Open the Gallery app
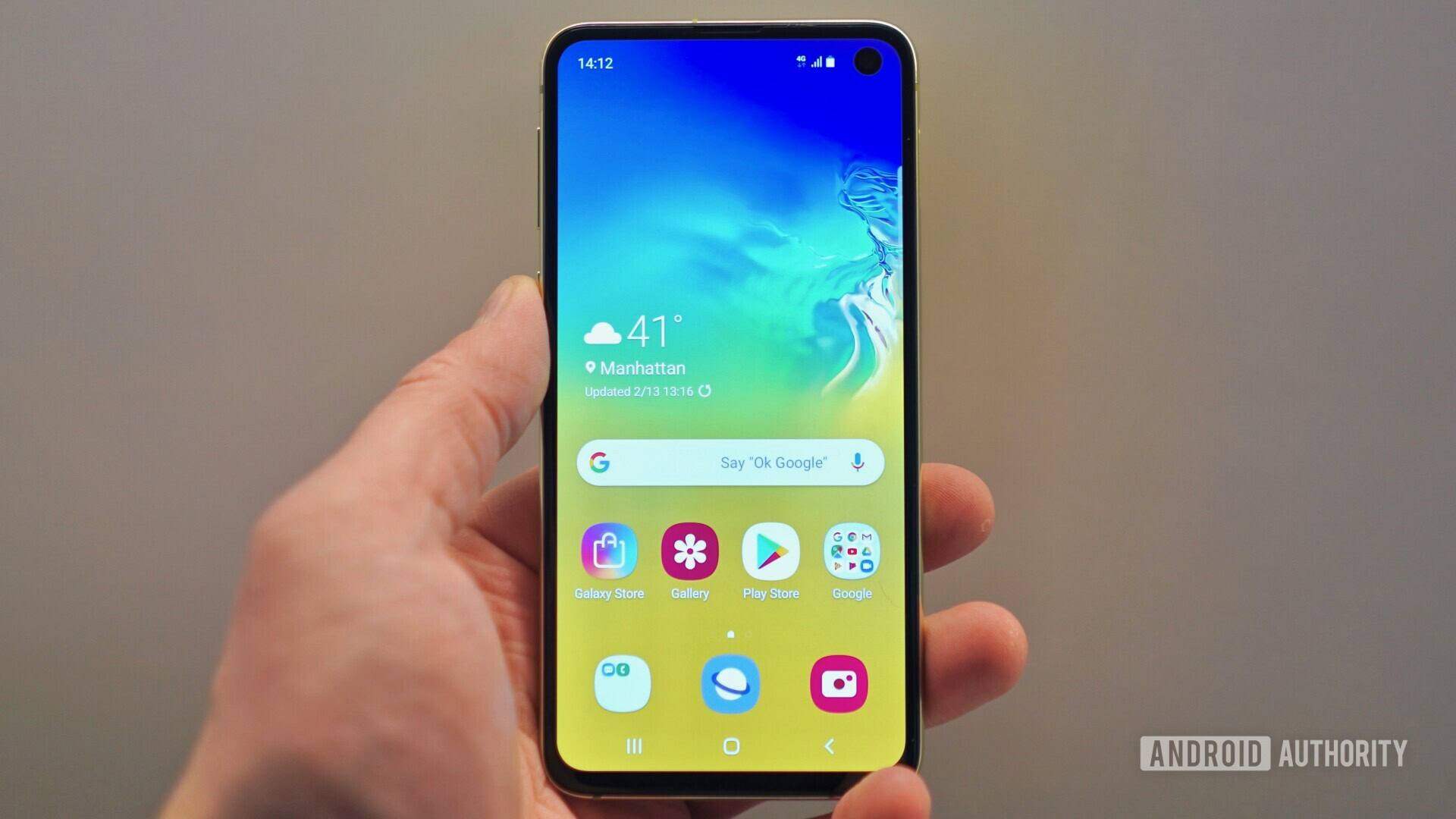Image resolution: width=1456 pixels, height=819 pixels. coord(689,552)
